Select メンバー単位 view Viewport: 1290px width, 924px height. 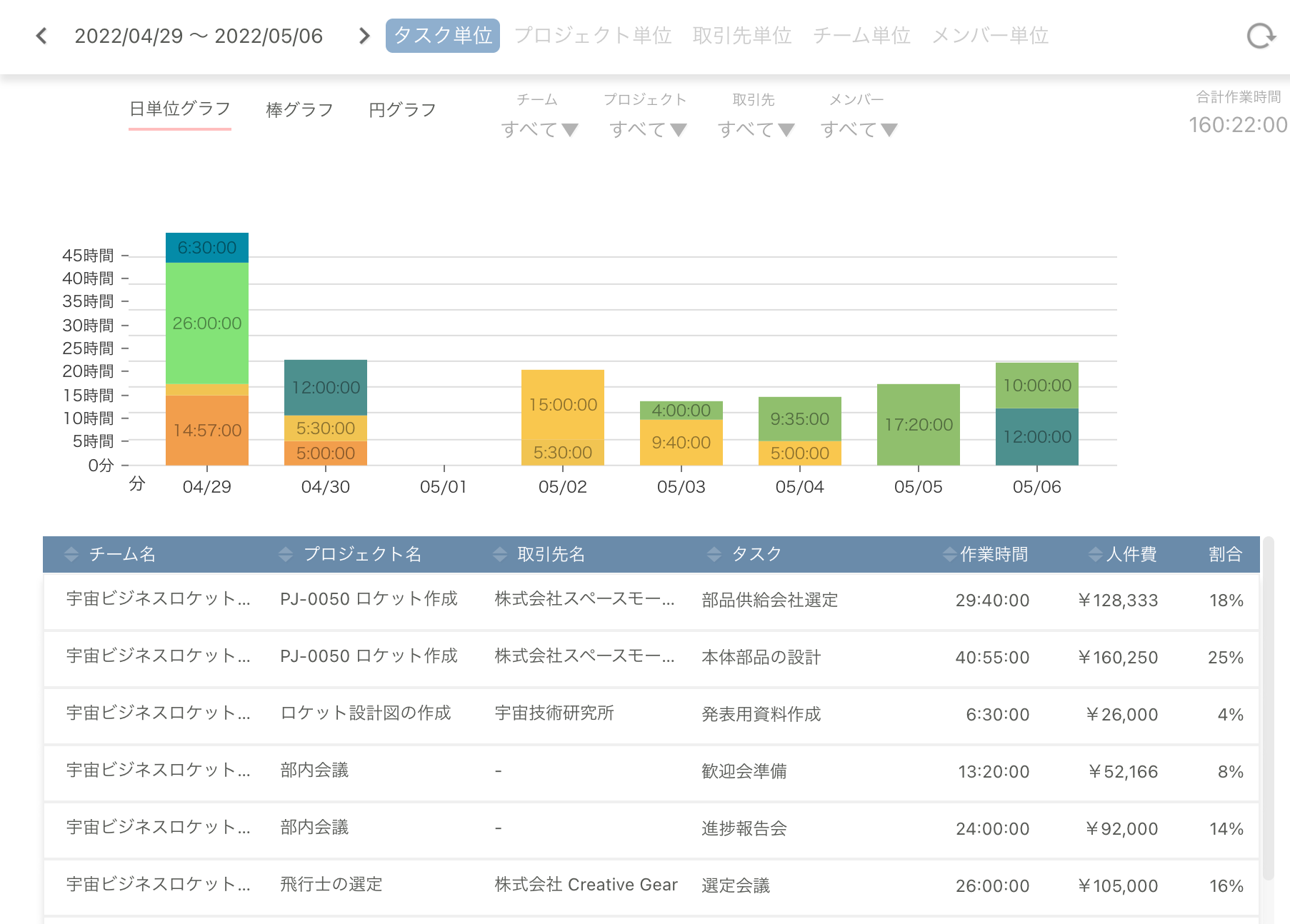pos(990,36)
